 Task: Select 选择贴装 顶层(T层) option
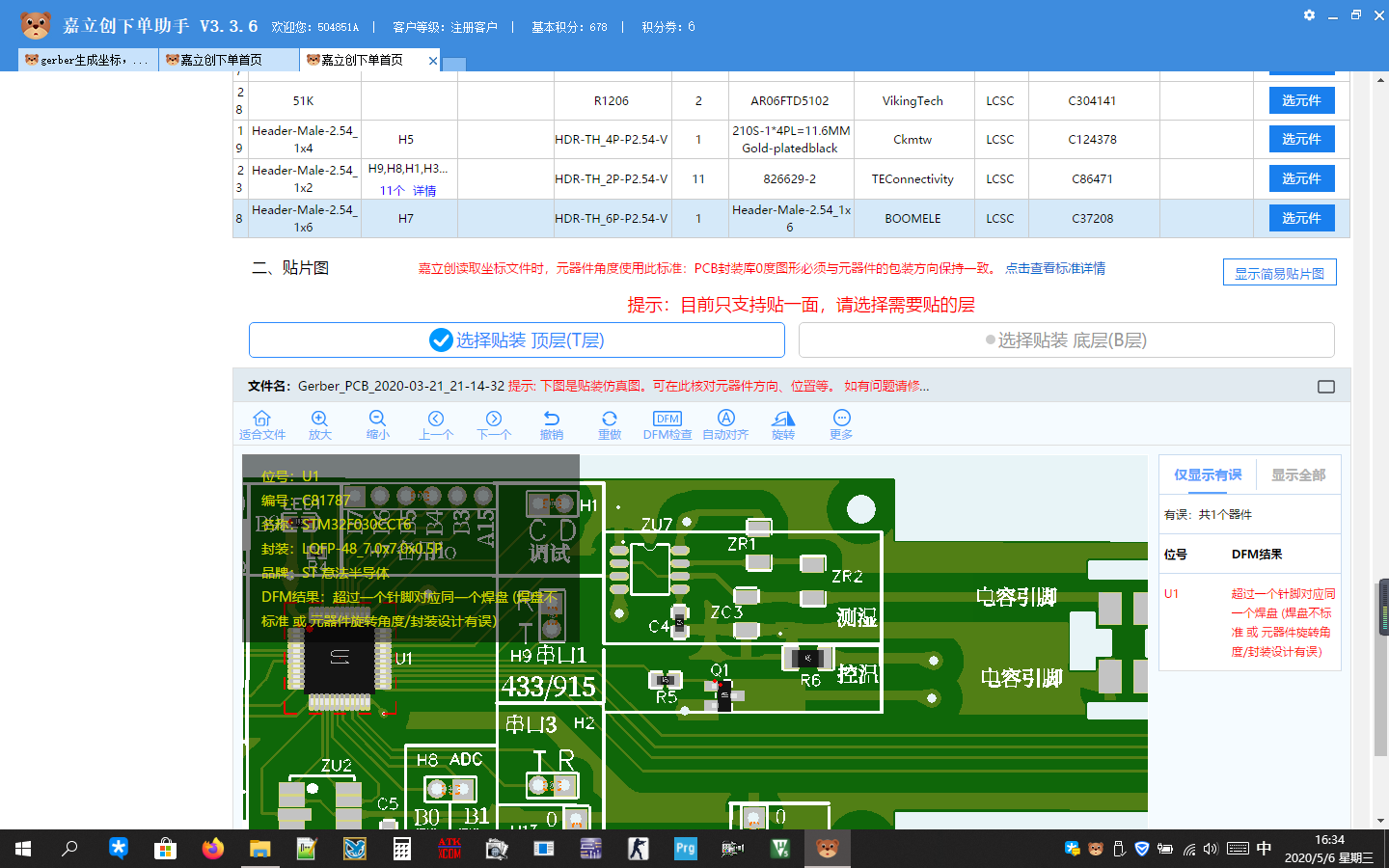pos(517,340)
